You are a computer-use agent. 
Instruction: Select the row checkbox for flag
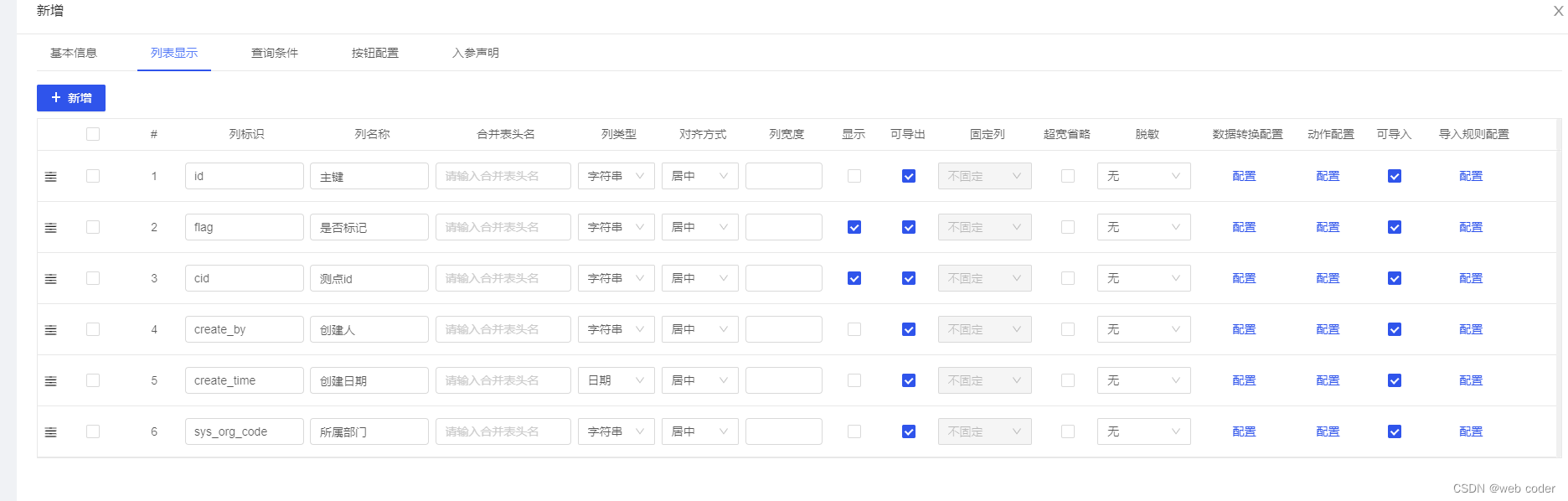(x=93, y=227)
